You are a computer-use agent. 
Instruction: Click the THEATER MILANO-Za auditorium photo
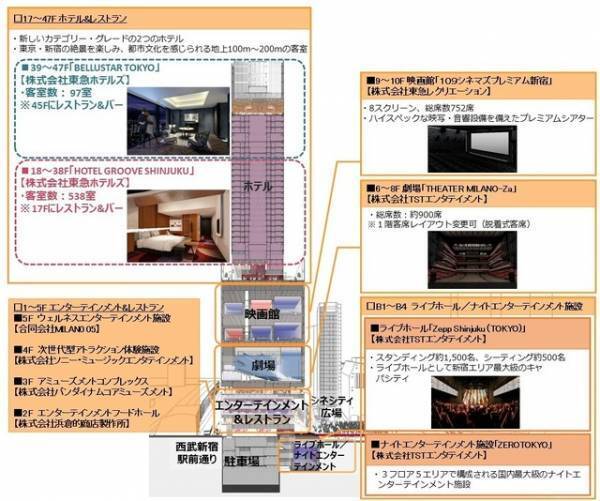click(x=472, y=259)
